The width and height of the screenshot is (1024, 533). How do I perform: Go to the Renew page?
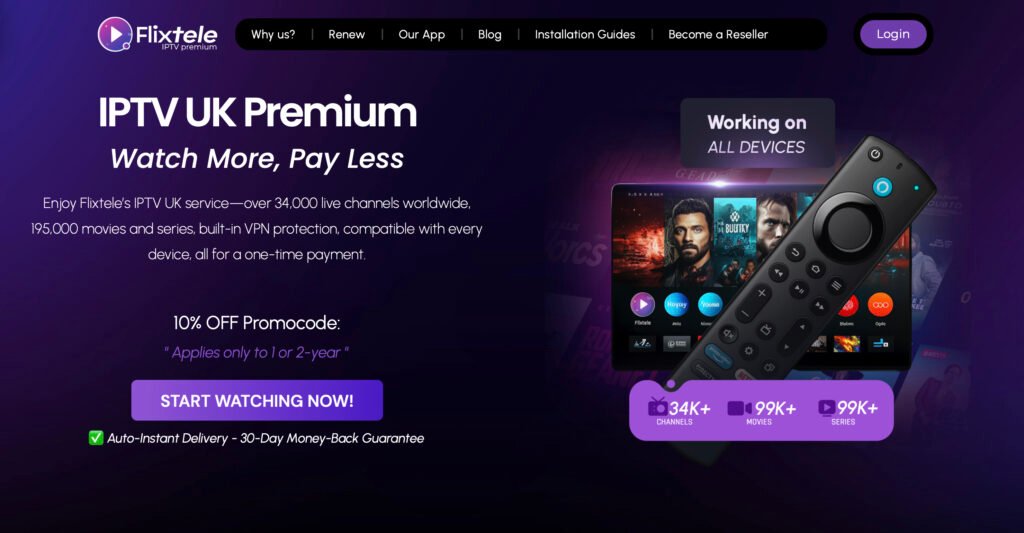[x=346, y=35]
